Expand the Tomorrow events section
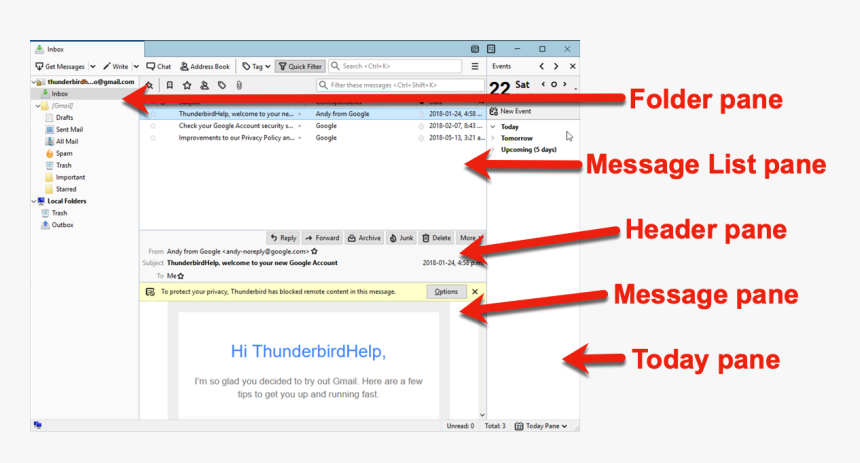860x463 pixels. (493, 138)
